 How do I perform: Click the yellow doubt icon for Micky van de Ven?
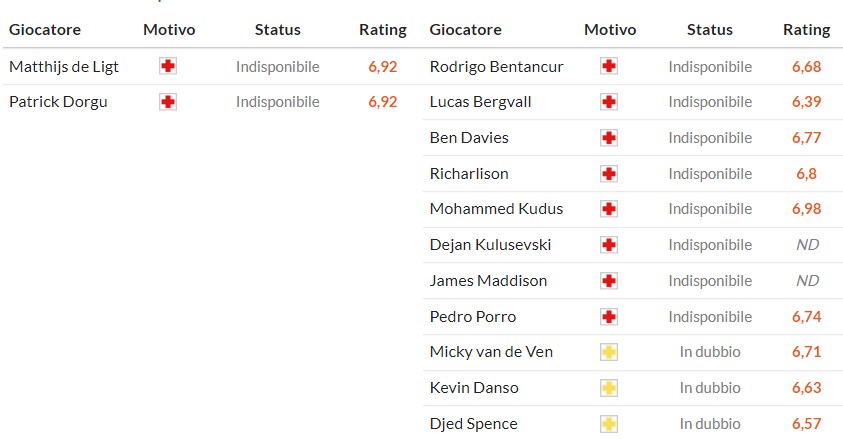tap(609, 352)
